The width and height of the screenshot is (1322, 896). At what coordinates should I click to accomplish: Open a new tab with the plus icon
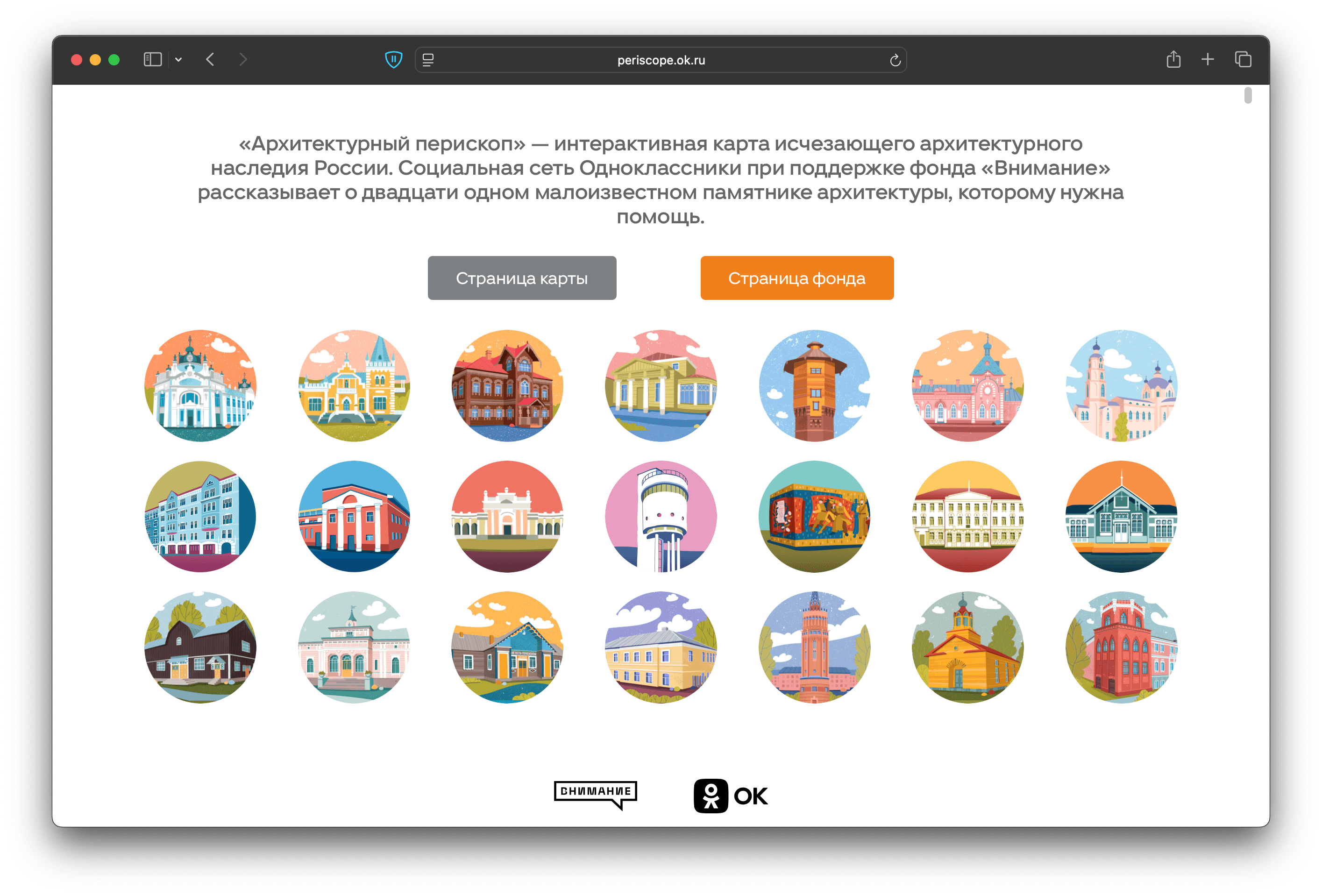coord(1208,59)
